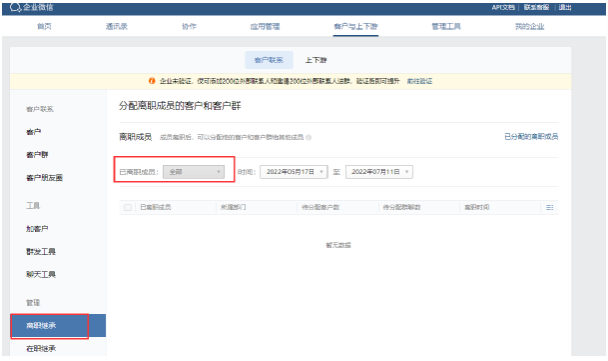Click the API文档 link in header
The image size is (608, 361).
tap(503, 7)
